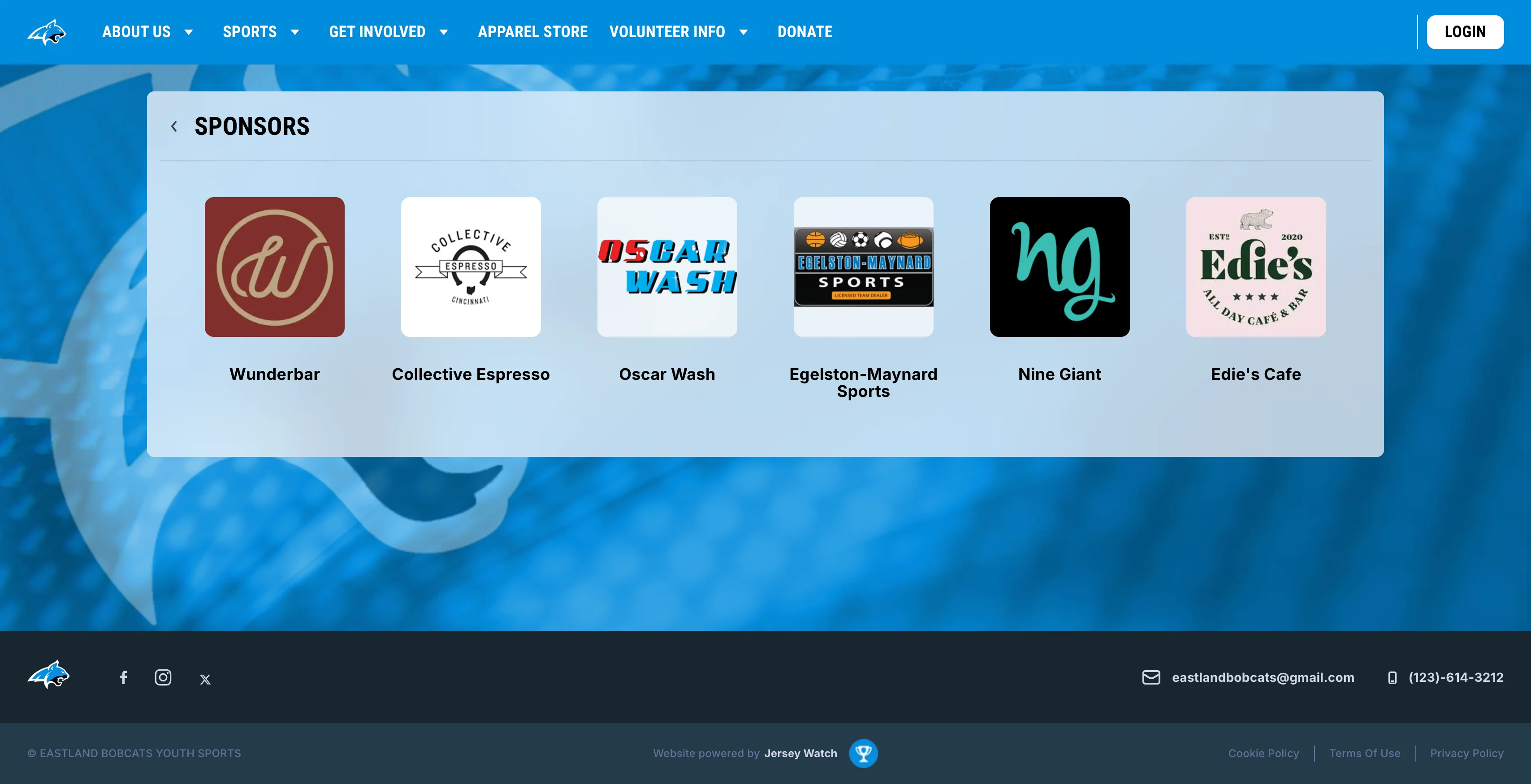Open the Get Involved menu
Screen dimensions: 1531x784
(x=377, y=32)
